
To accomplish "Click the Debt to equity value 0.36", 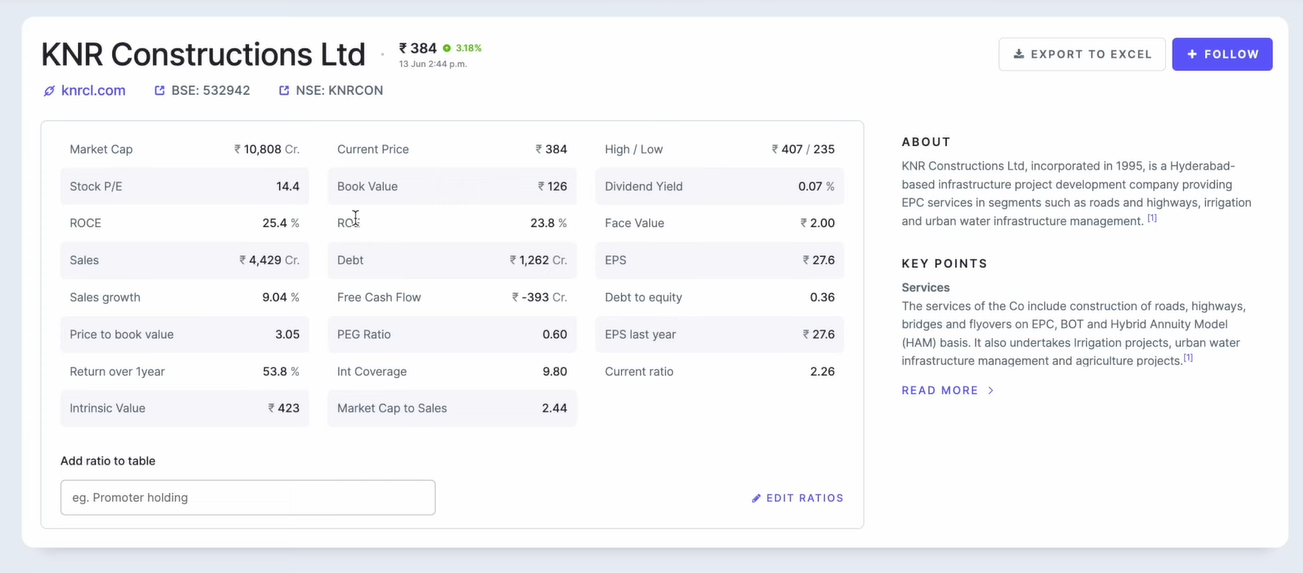I will click(822, 297).
